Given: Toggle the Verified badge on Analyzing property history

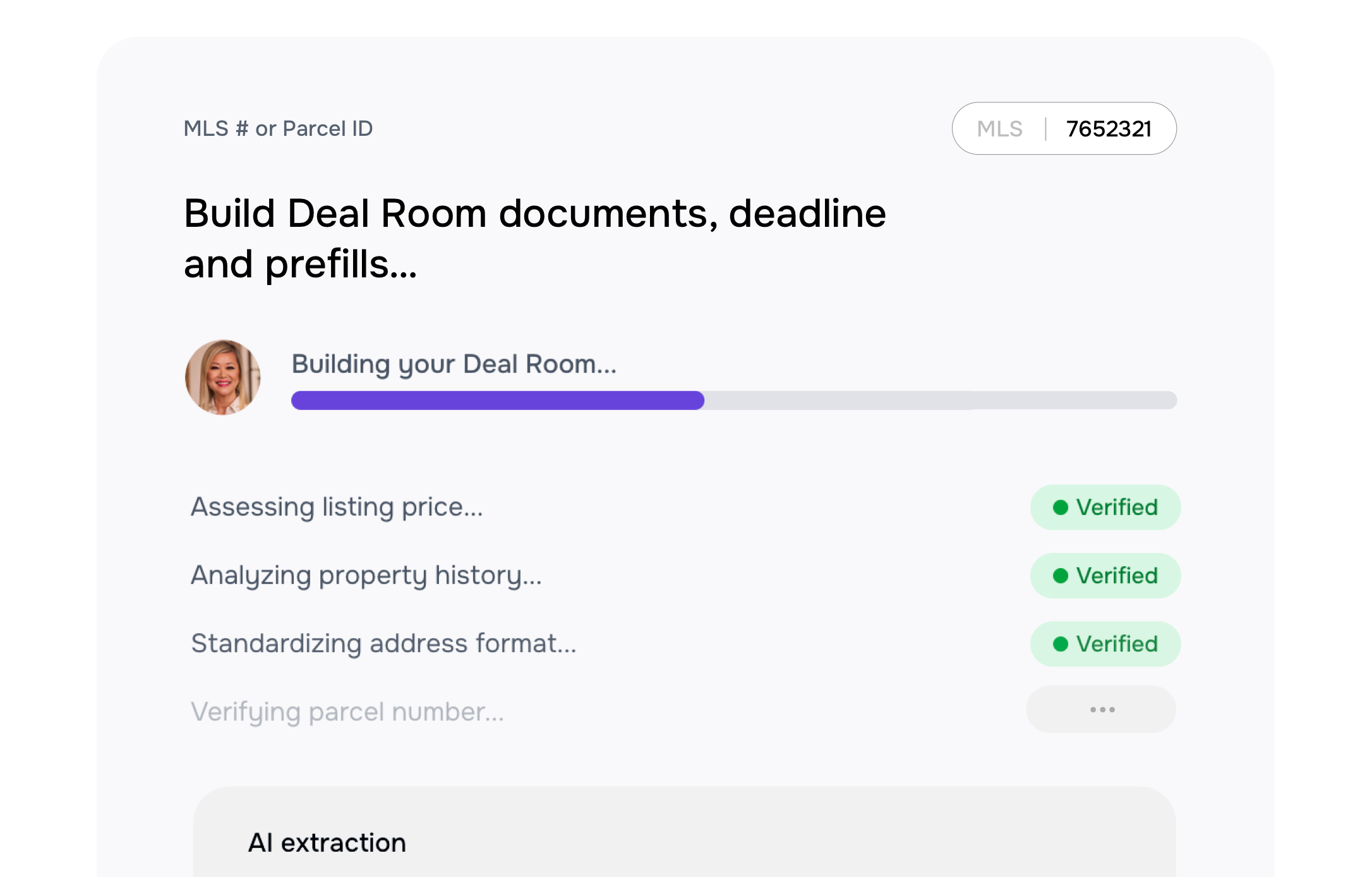Looking at the screenshot, I should tap(1105, 576).
